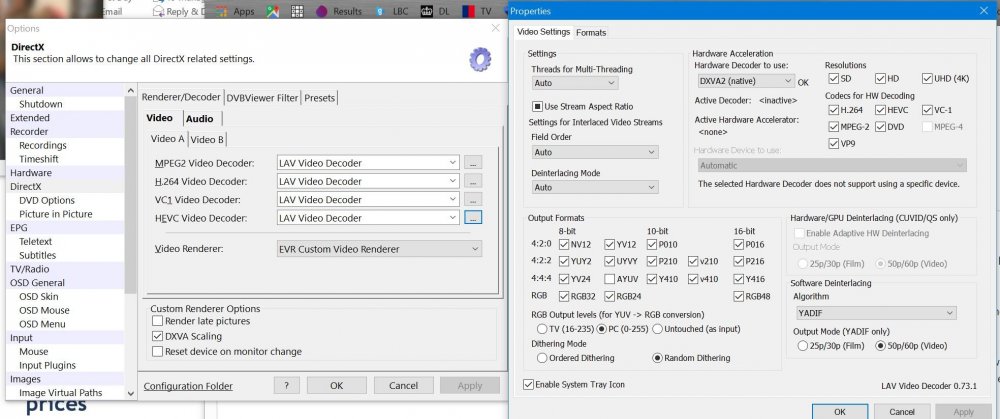Enable Render late pictures checkbox
1000x419 pixels.
click(157, 321)
